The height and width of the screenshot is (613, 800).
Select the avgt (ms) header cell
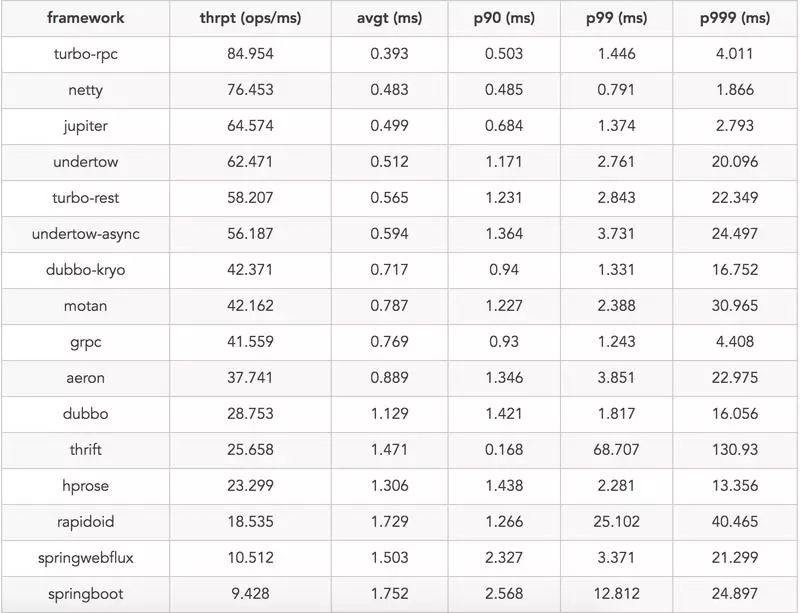pos(389,18)
